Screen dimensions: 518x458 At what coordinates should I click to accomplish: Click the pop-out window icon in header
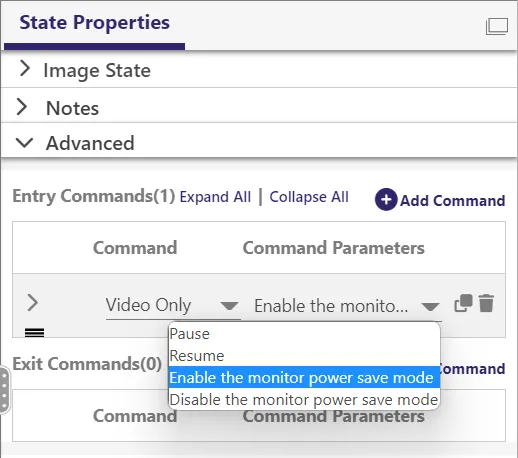click(497, 26)
